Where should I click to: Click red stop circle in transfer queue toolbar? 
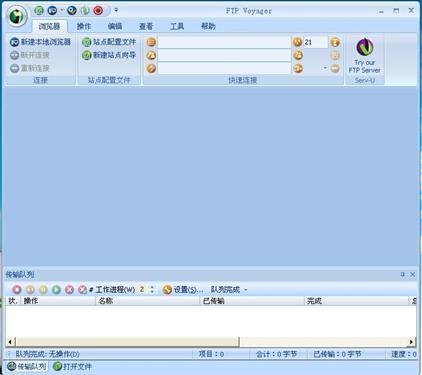click(17, 289)
